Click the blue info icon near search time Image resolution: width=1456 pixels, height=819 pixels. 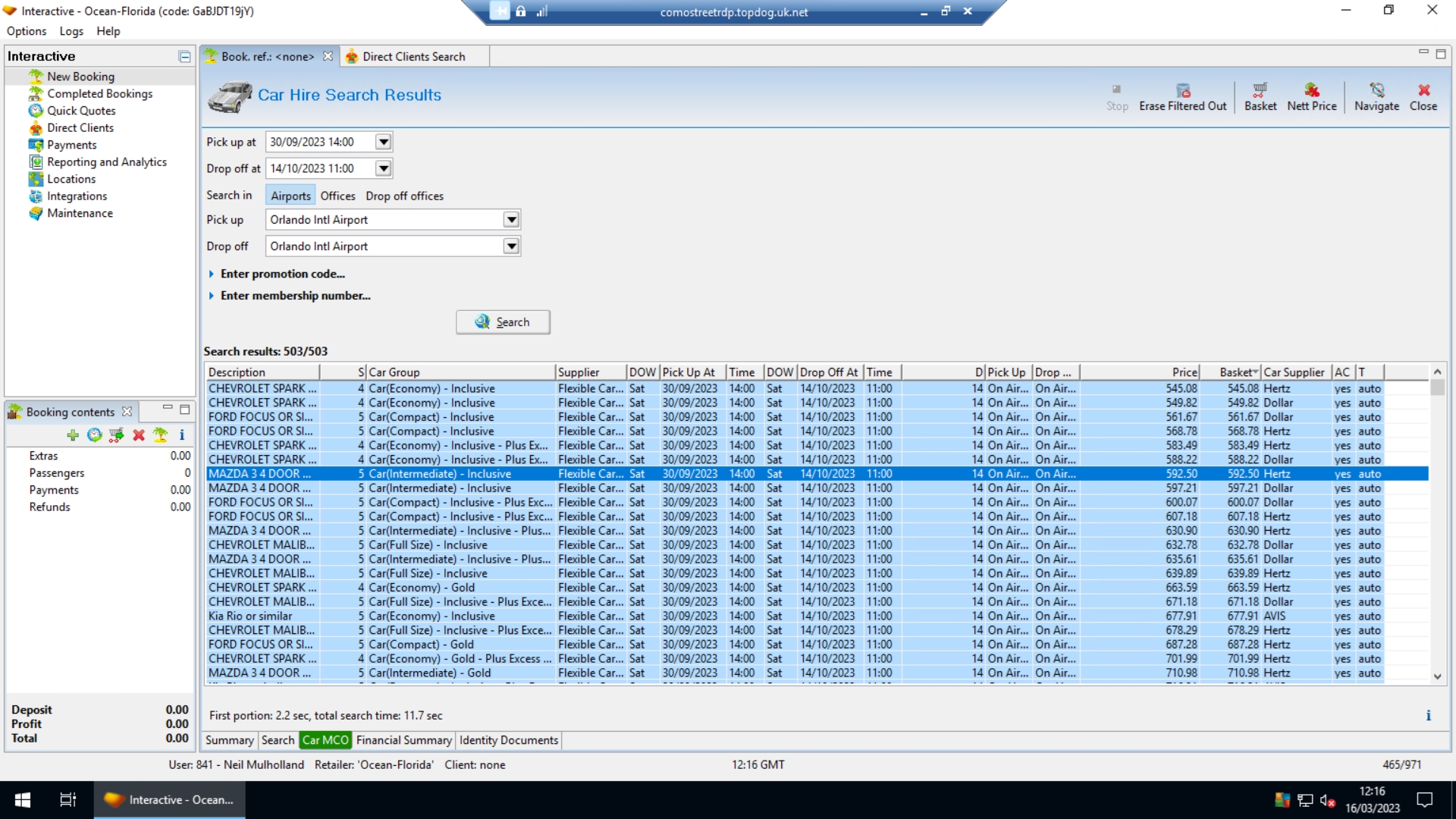tap(1428, 716)
